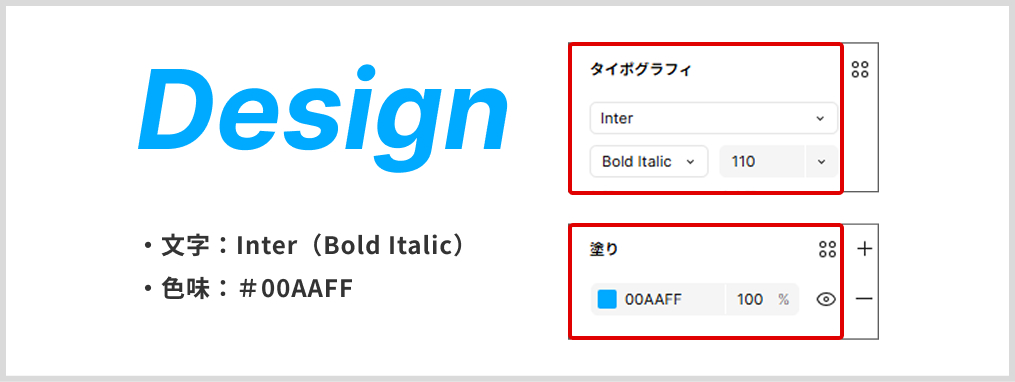
Task: Toggle fill visibility eye icon
Action: (826, 299)
